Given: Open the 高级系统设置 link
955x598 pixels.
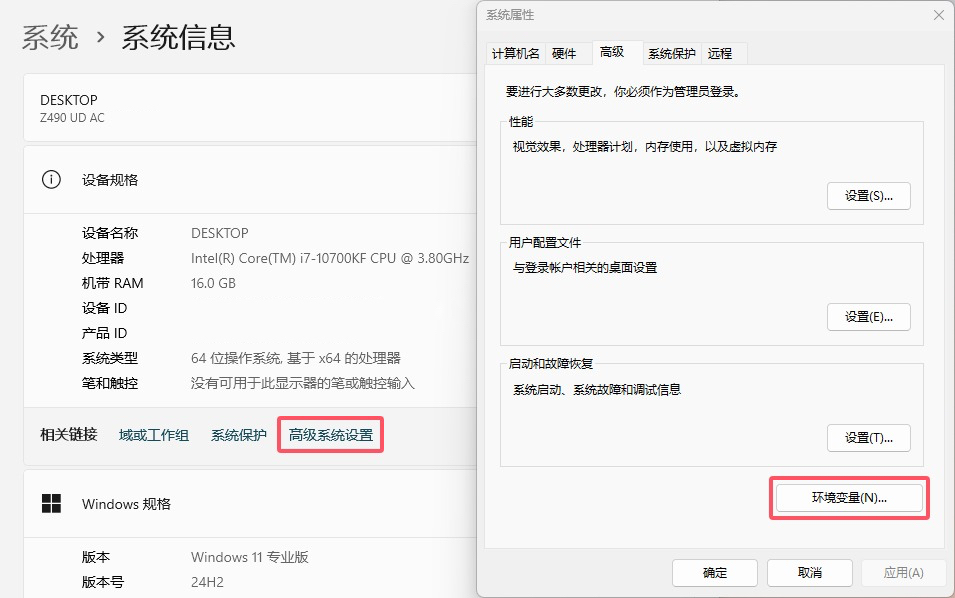Looking at the screenshot, I should (x=330, y=435).
